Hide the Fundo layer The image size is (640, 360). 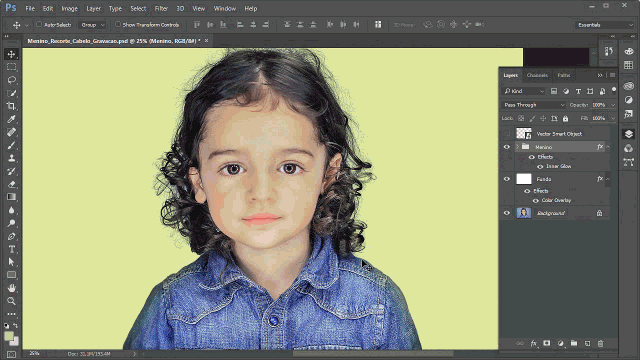pyautogui.click(x=507, y=179)
